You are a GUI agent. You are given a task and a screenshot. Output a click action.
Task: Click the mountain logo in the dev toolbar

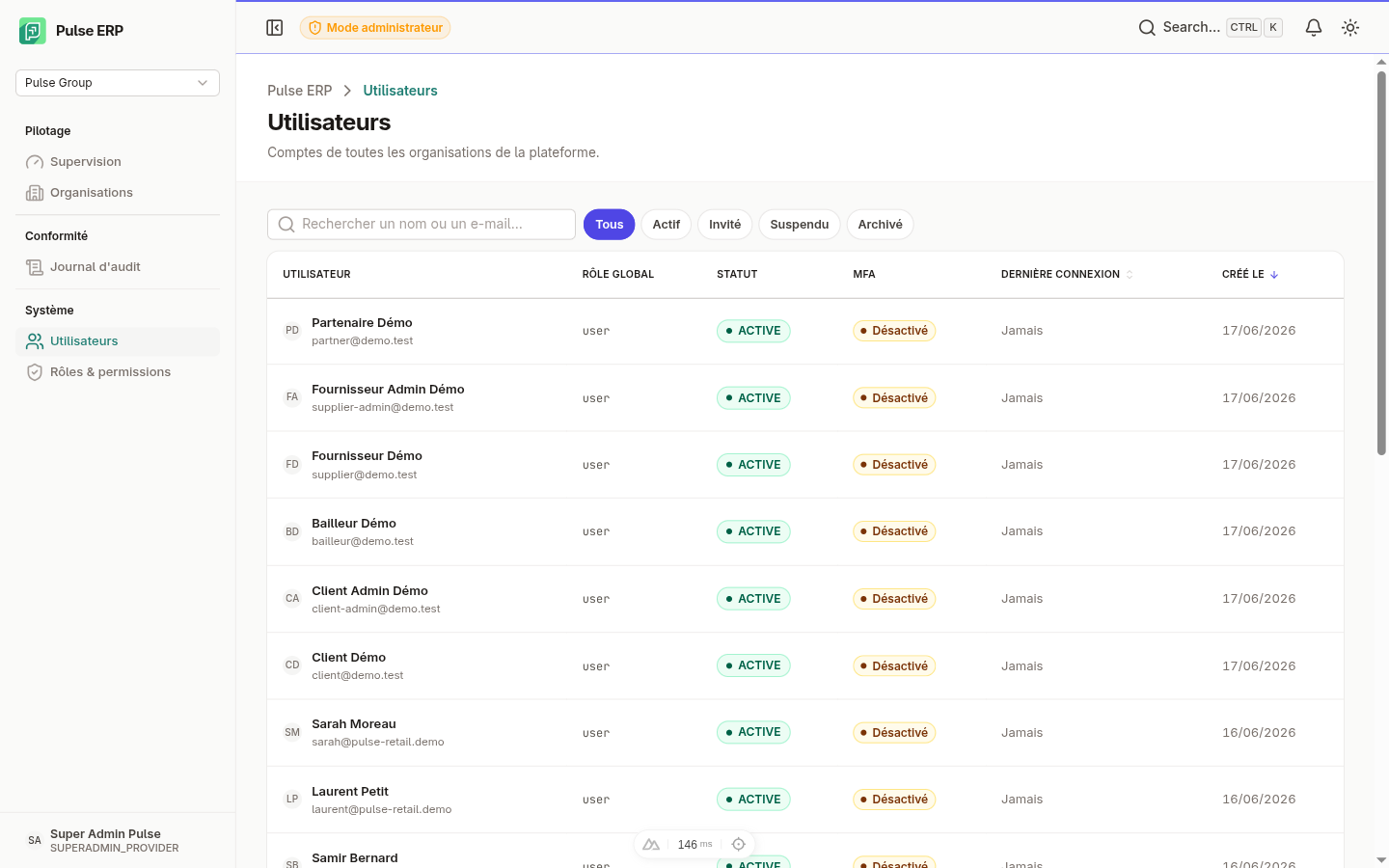[651, 845]
